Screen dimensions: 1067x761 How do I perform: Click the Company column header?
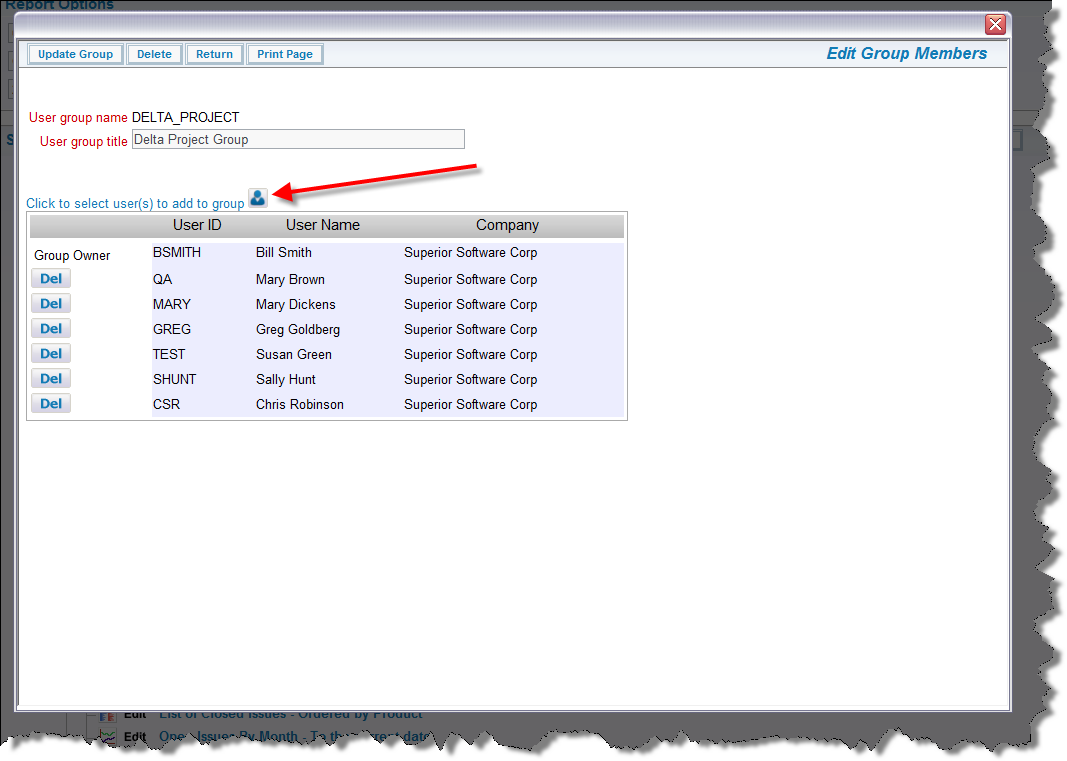[x=507, y=225]
